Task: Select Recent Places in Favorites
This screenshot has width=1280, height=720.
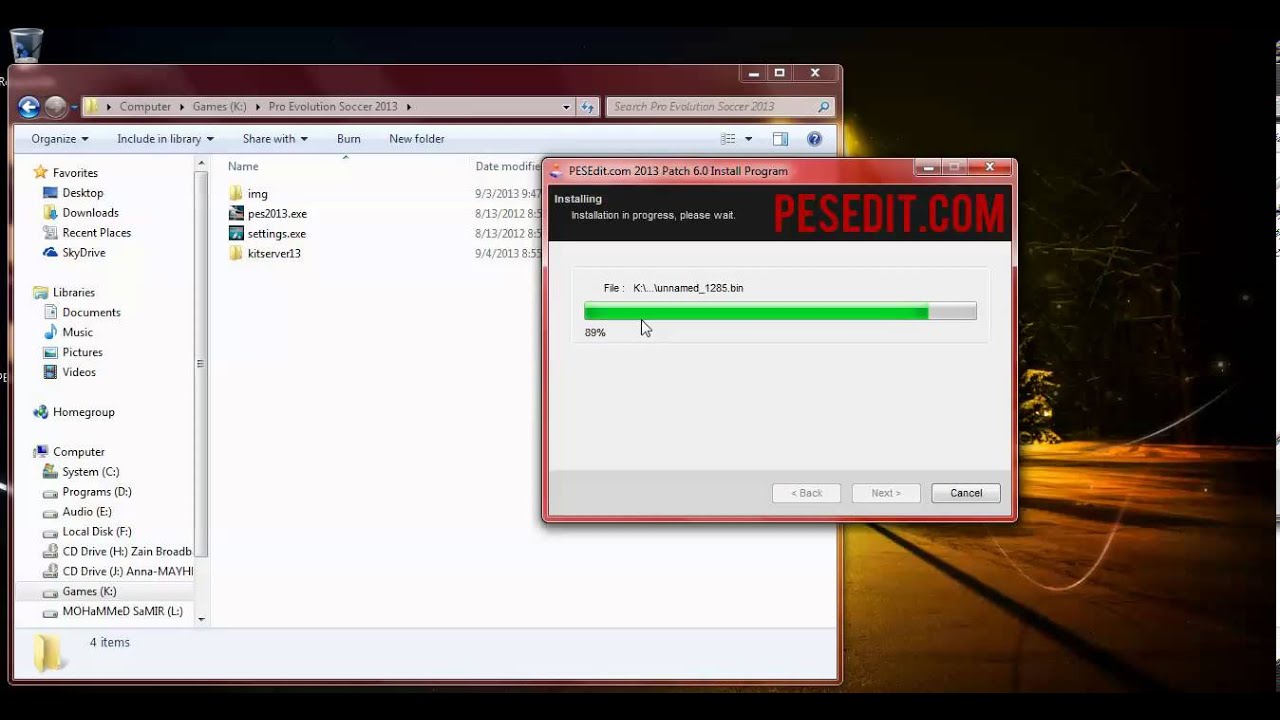Action: click(x=97, y=232)
